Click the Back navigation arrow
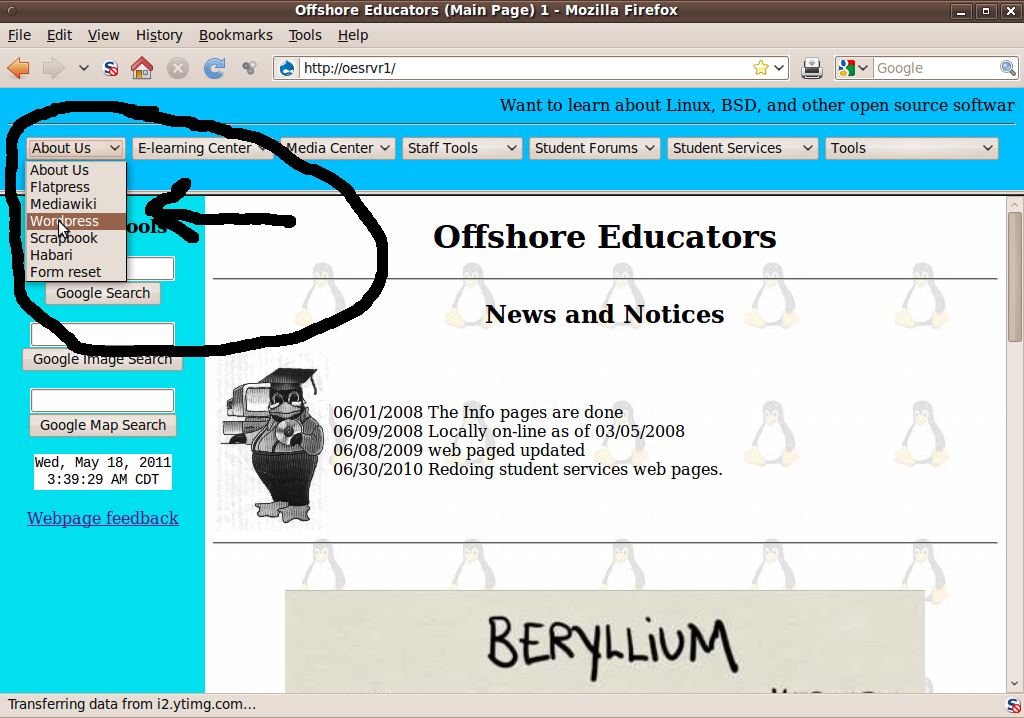The height and width of the screenshot is (718, 1024). coord(20,68)
